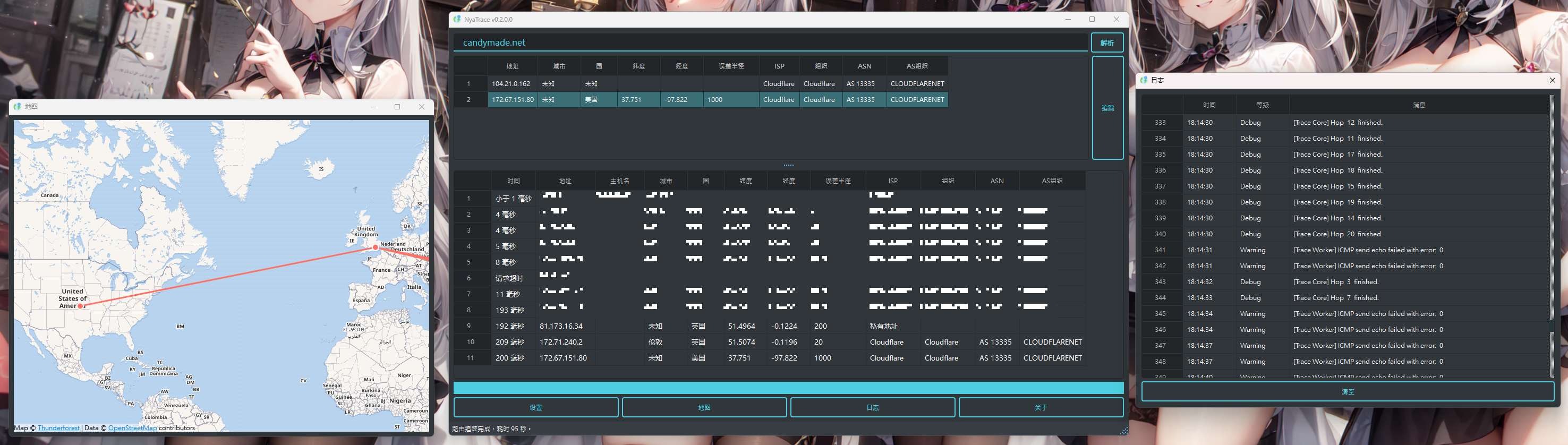Click the 等级 header in log window
This screenshot has width=1568, height=445.
[1263, 105]
